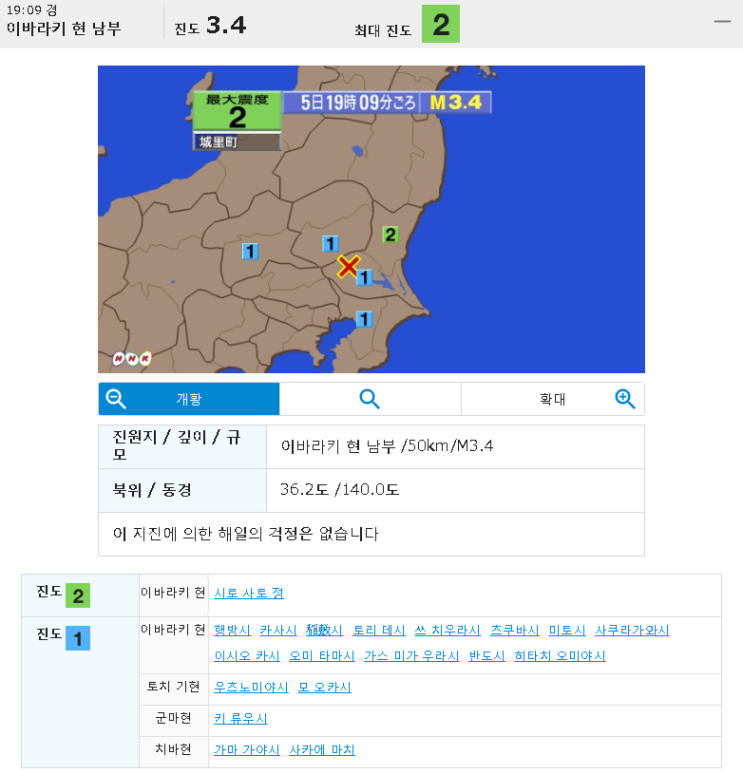
Task: Click the 이바라키 현 남부 /50km/M3.4 cell
Action: pyautogui.click(x=455, y=447)
